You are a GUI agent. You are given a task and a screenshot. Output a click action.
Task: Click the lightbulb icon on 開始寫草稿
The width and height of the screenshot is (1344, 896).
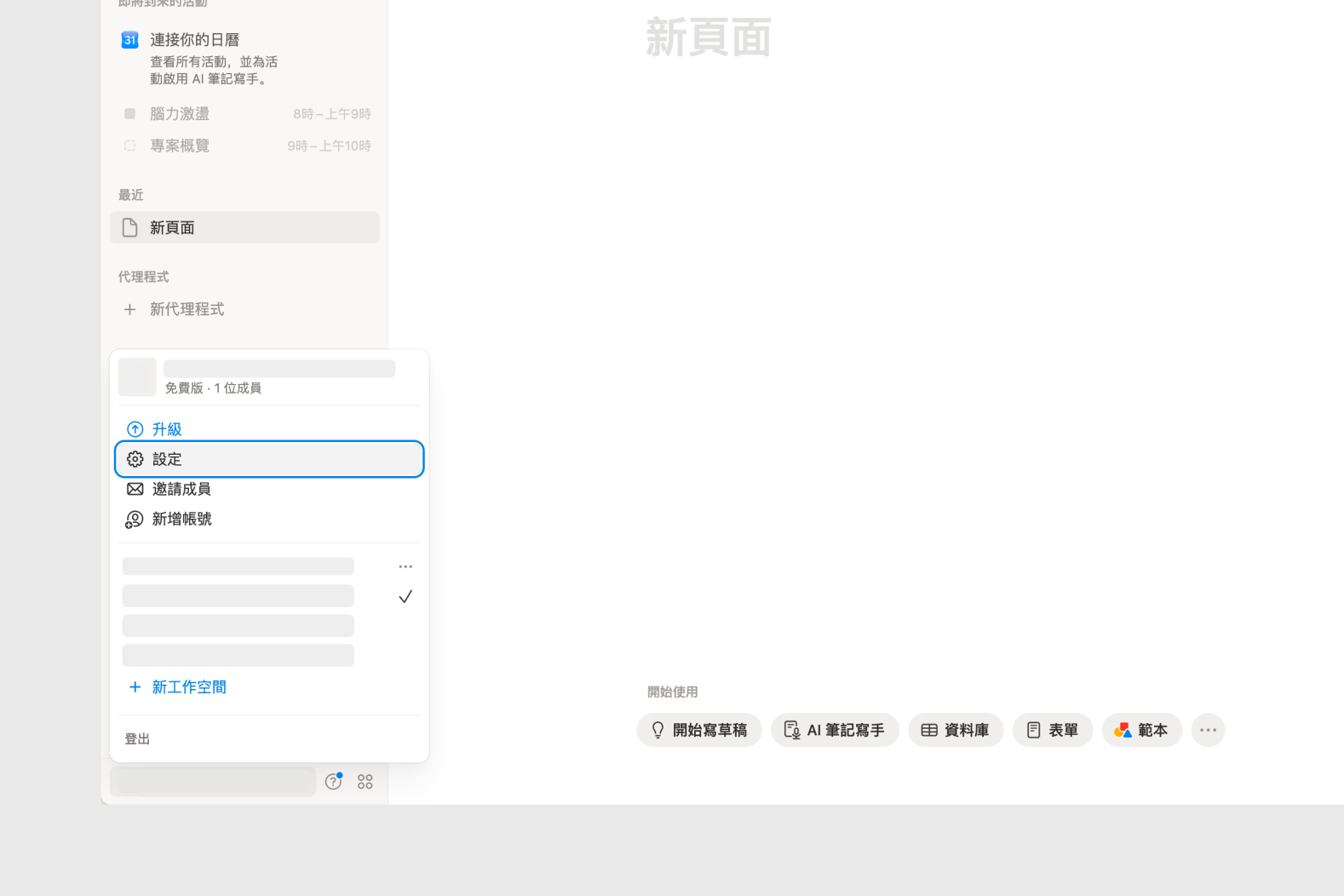pos(658,730)
